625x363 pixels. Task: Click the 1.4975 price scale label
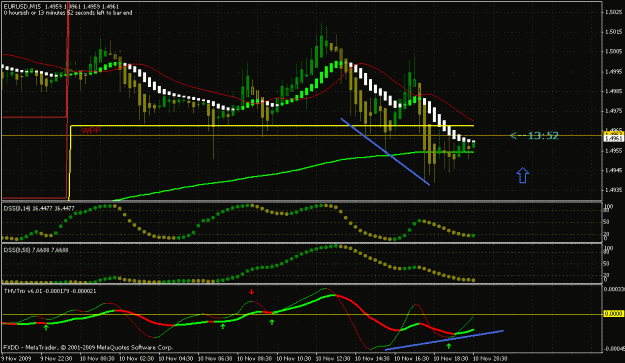[x=614, y=111]
